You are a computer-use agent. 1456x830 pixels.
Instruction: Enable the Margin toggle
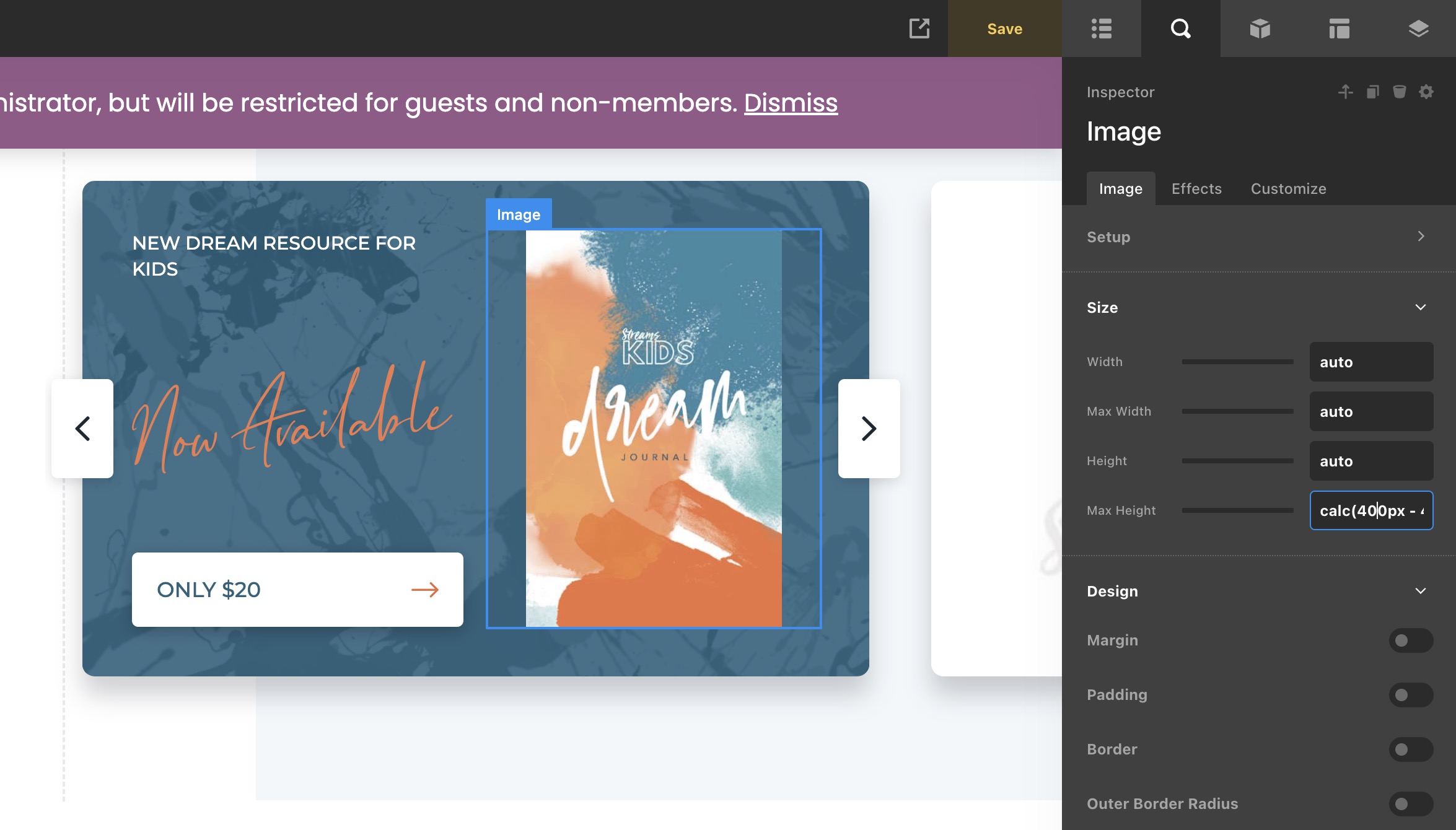1411,640
